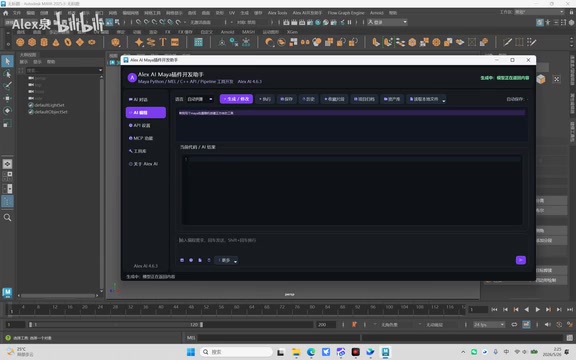Click frame 60 on the time slider

[x=237, y=309]
